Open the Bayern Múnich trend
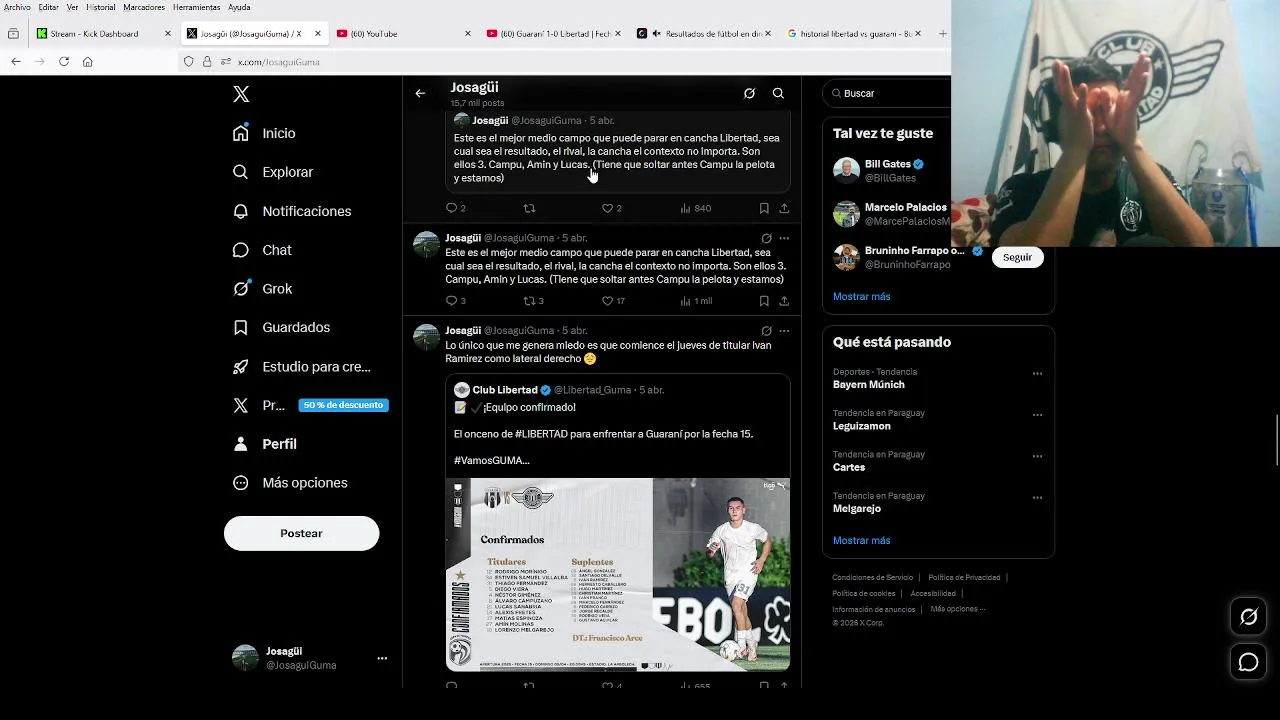The image size is (1280, 720). [x=869, y=384]
